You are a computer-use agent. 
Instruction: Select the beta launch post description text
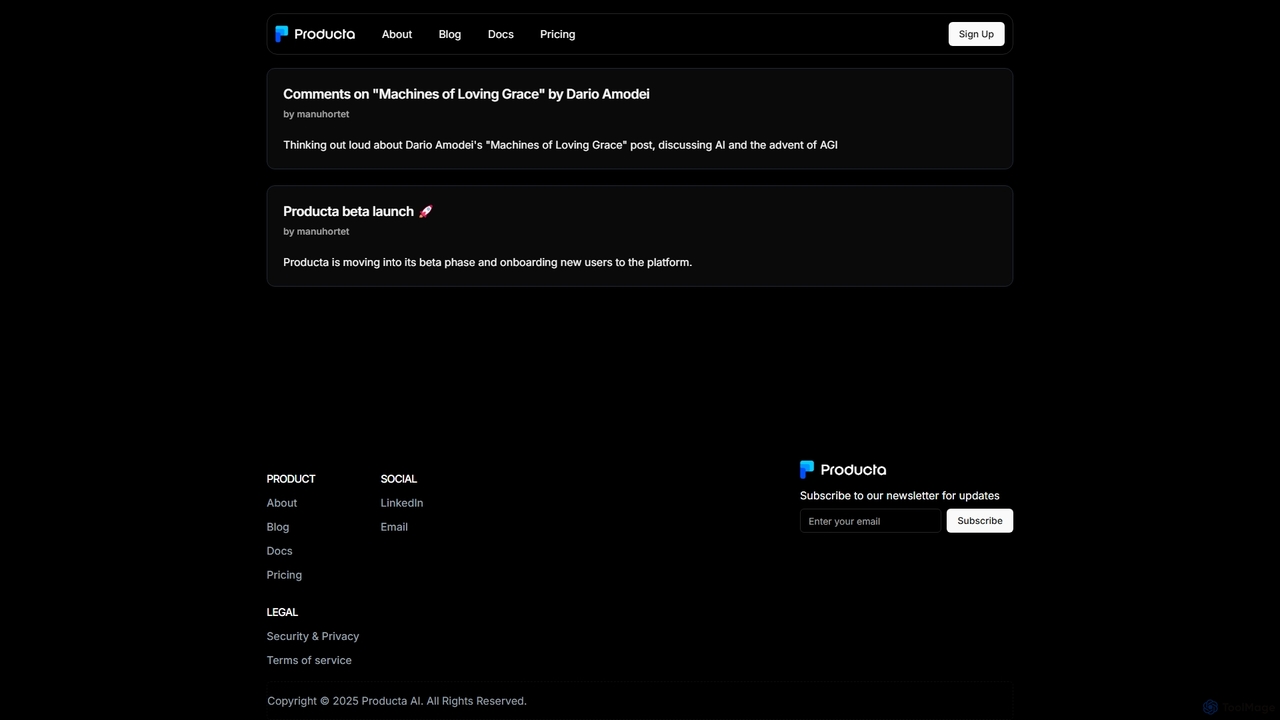487,262
